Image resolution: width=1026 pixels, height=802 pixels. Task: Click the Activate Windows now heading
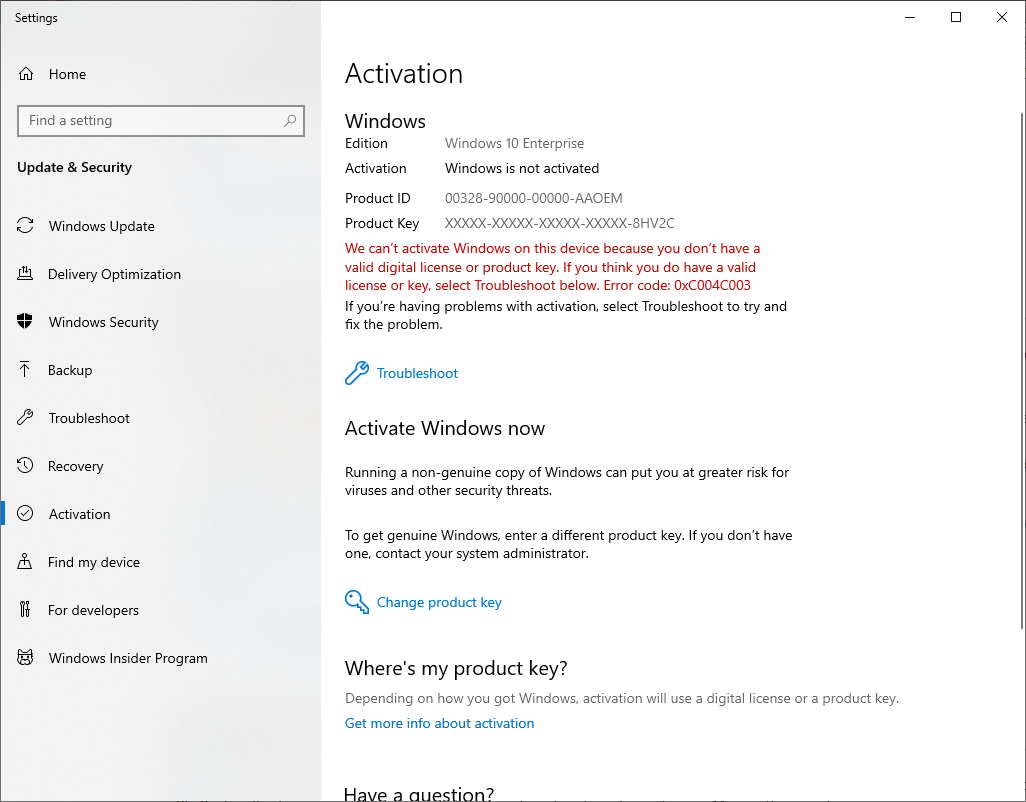(445, 428)
